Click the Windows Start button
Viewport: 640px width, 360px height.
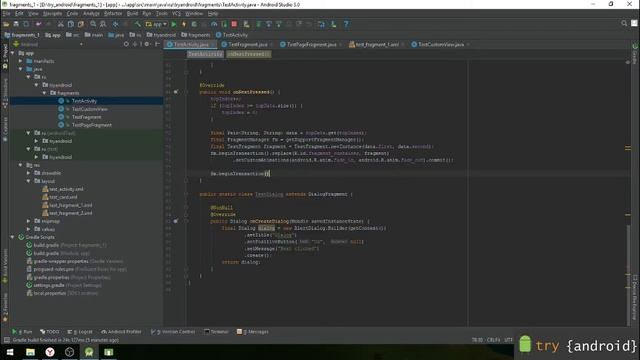pos(10,352)
